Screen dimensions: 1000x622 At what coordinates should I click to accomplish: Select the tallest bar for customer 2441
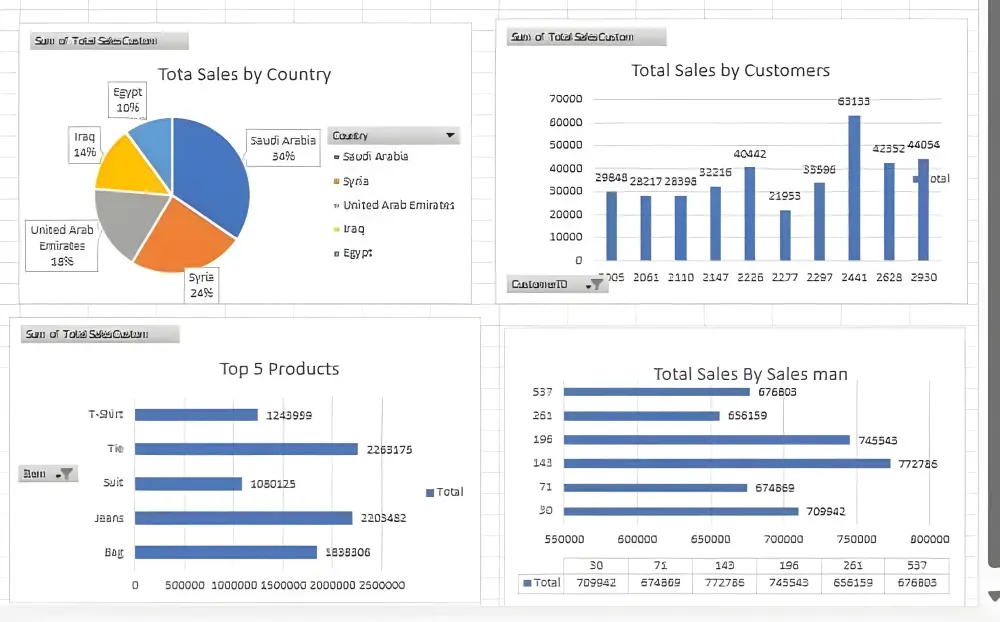coord(854,188)
